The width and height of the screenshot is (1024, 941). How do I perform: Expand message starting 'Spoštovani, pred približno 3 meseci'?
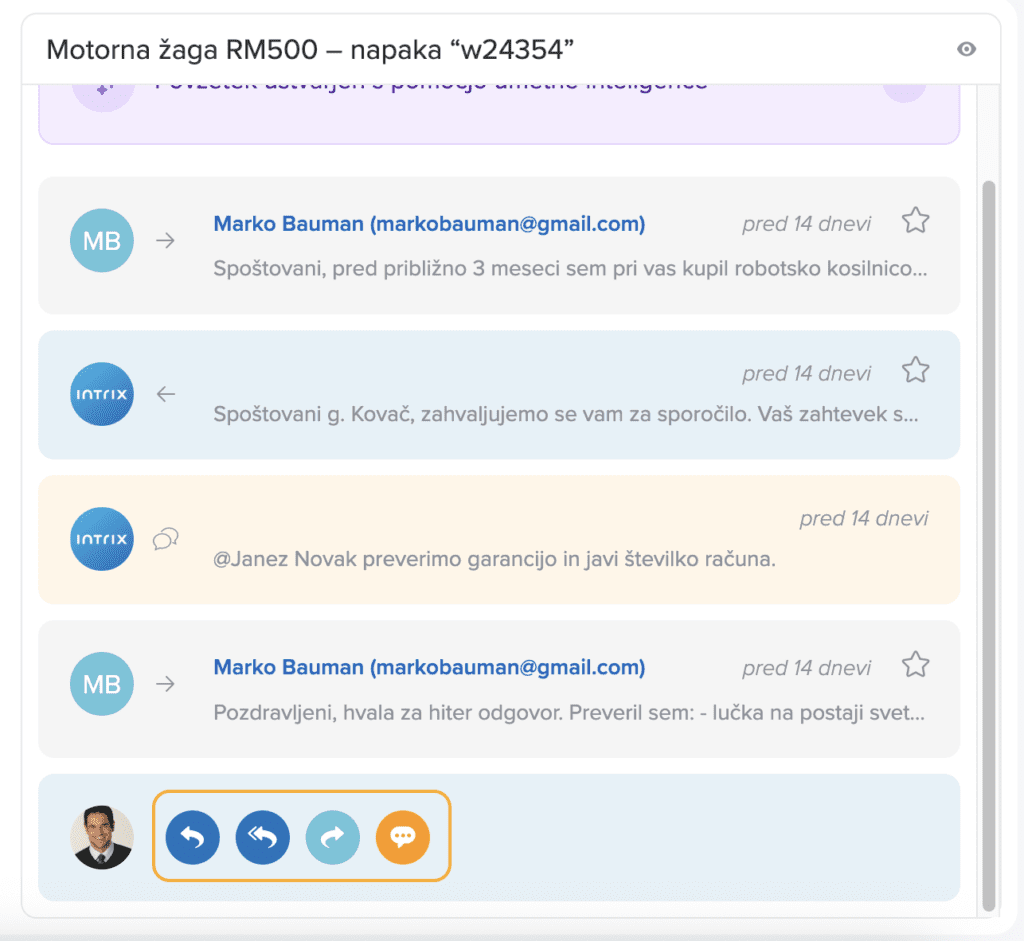pyautogui.click(x=570, y=269)
